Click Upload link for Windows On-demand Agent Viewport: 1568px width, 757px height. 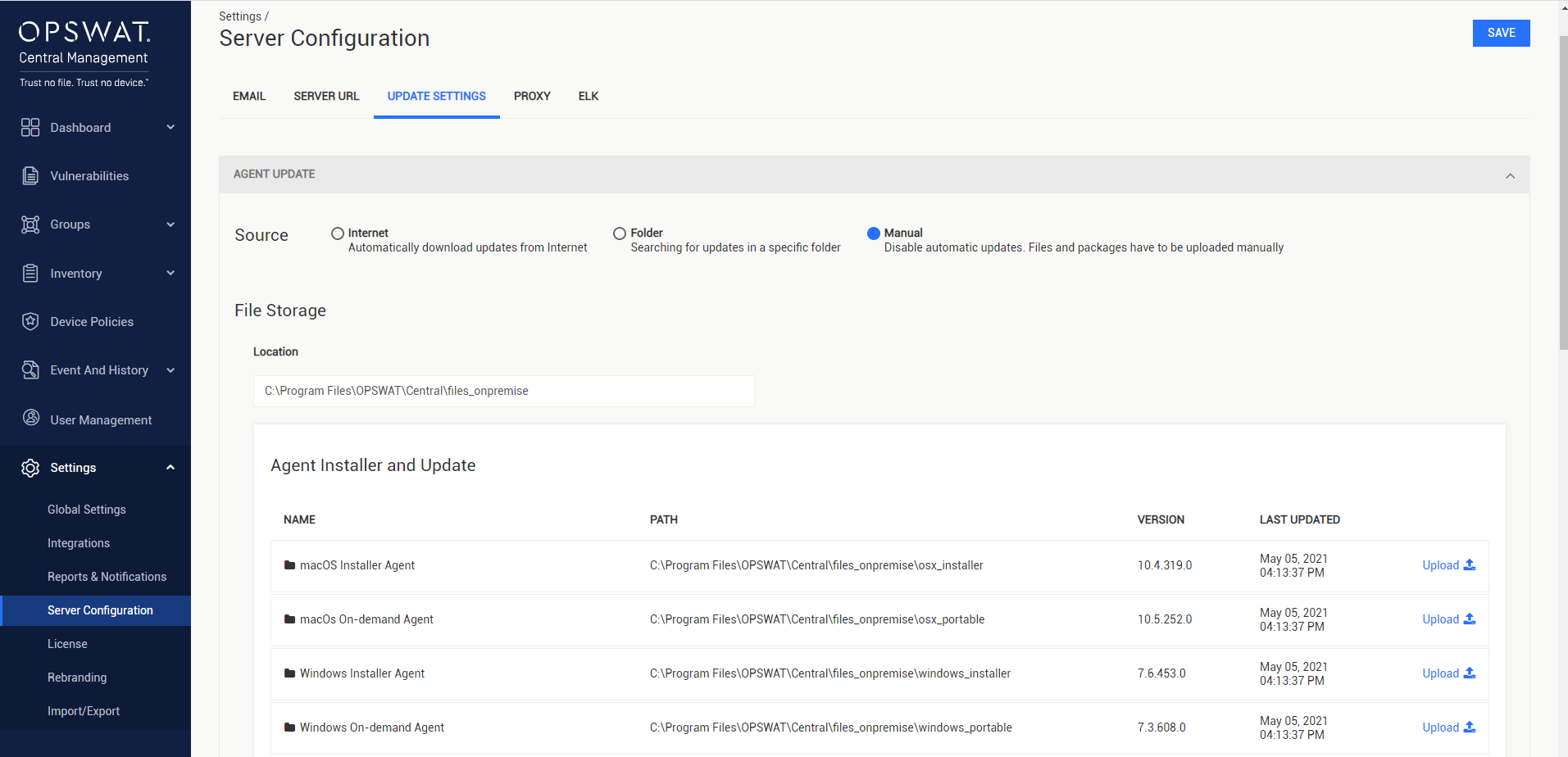click(x=1440, y=728)
